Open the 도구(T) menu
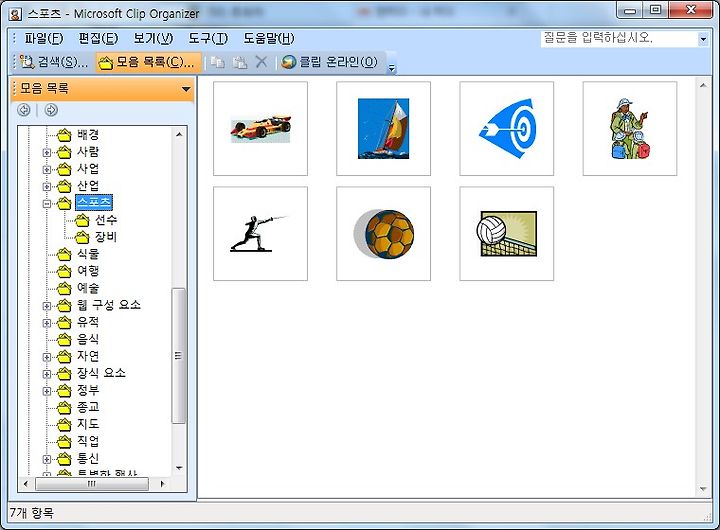Screen dimensions: 720x530 coord(208,39)
